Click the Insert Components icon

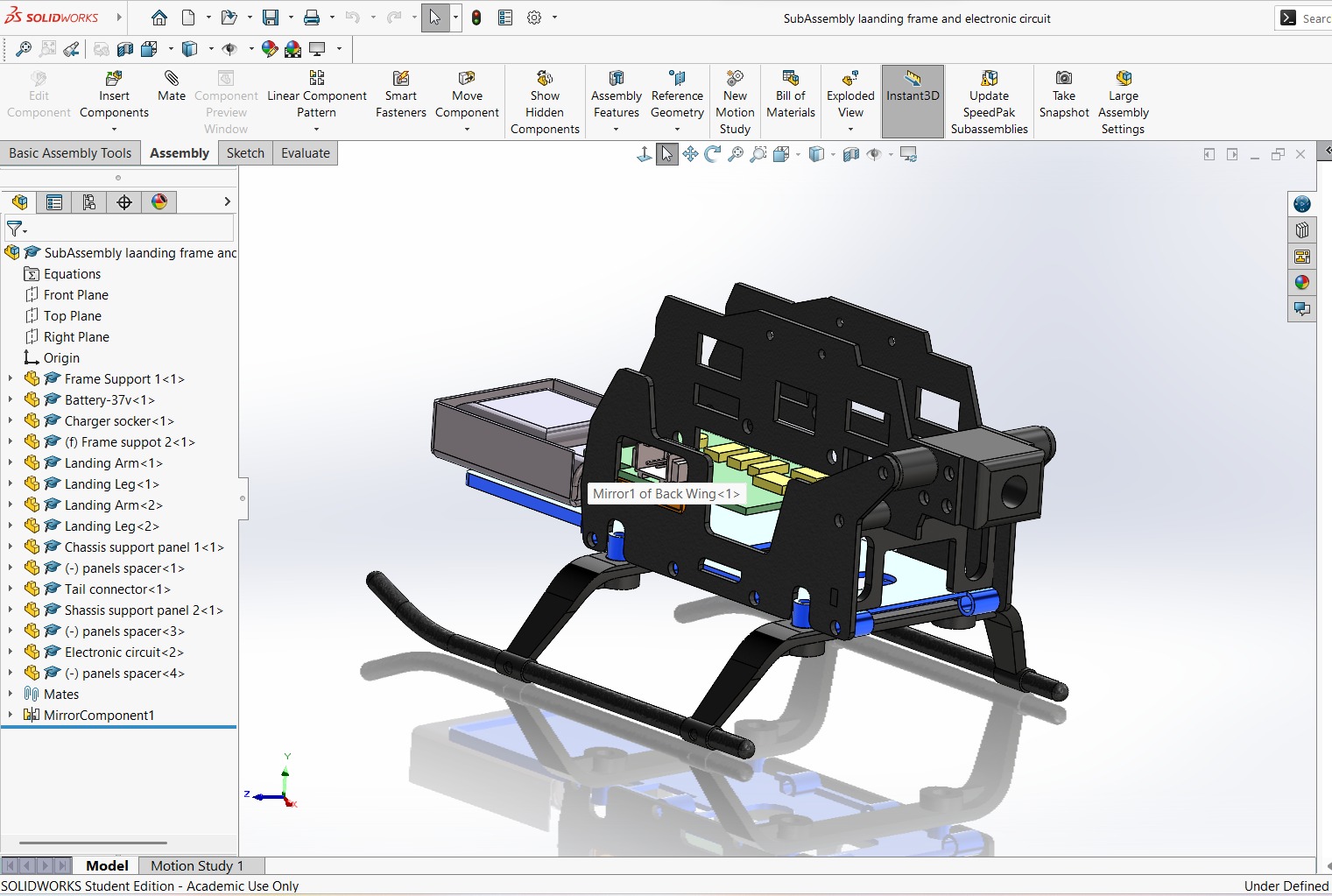pos(114,79)
